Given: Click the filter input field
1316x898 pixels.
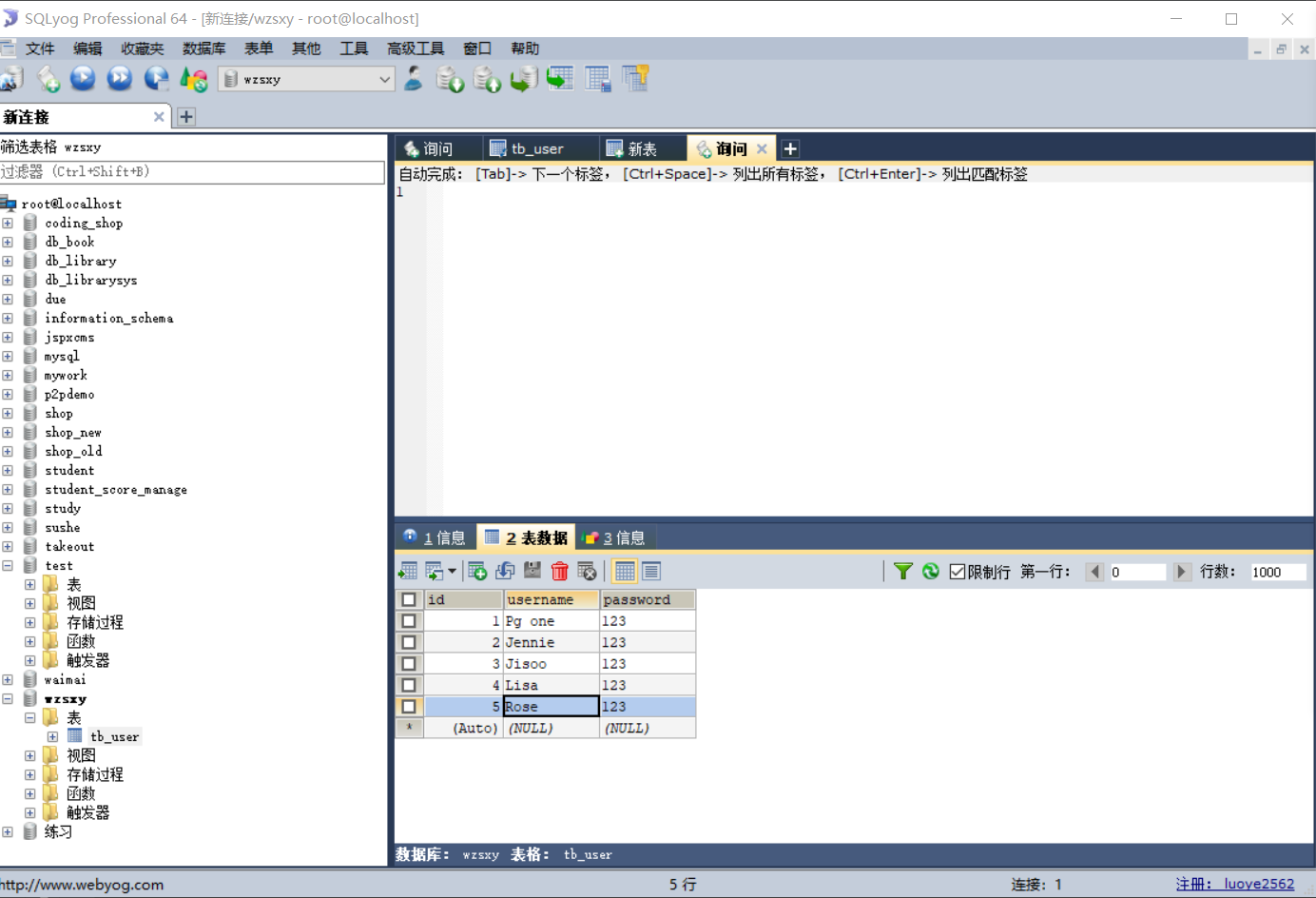Looking at the screenshot, I should click(192, 172).
